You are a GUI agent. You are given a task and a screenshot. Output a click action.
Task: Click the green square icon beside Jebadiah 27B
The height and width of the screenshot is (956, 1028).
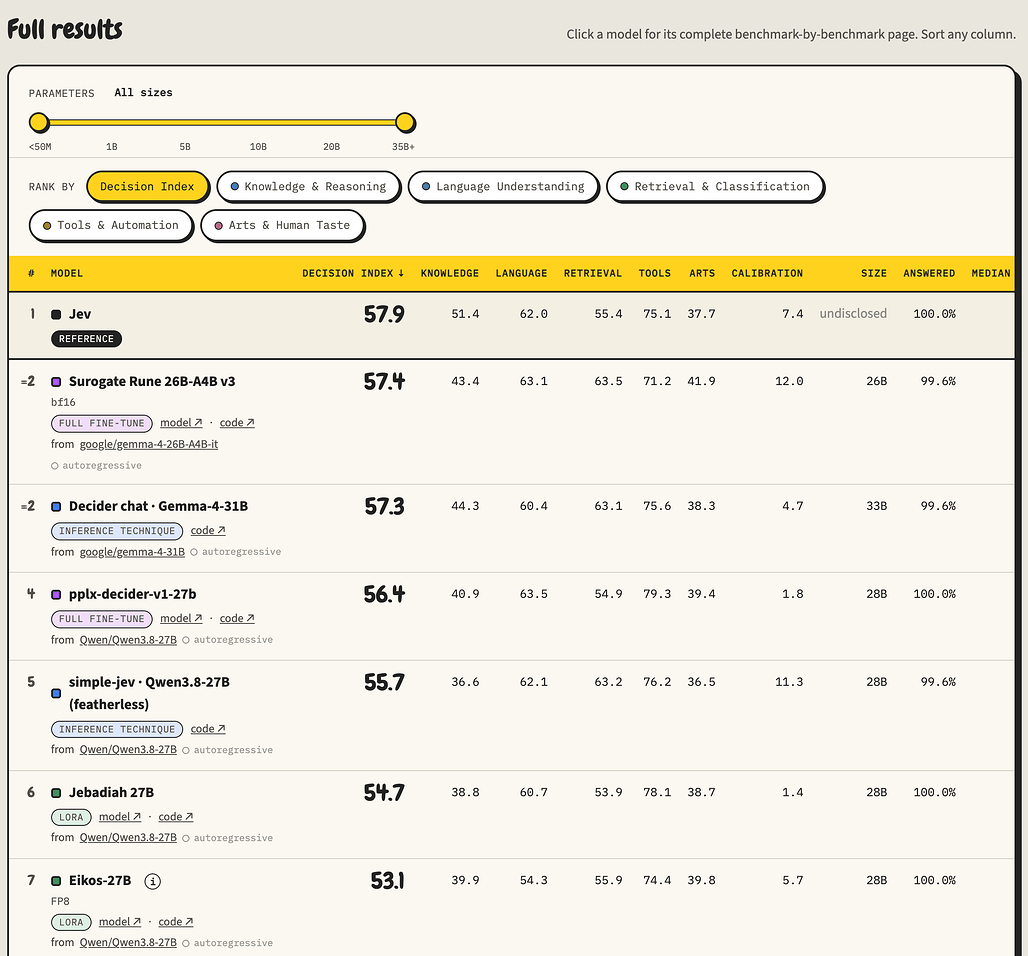[56, 793]
